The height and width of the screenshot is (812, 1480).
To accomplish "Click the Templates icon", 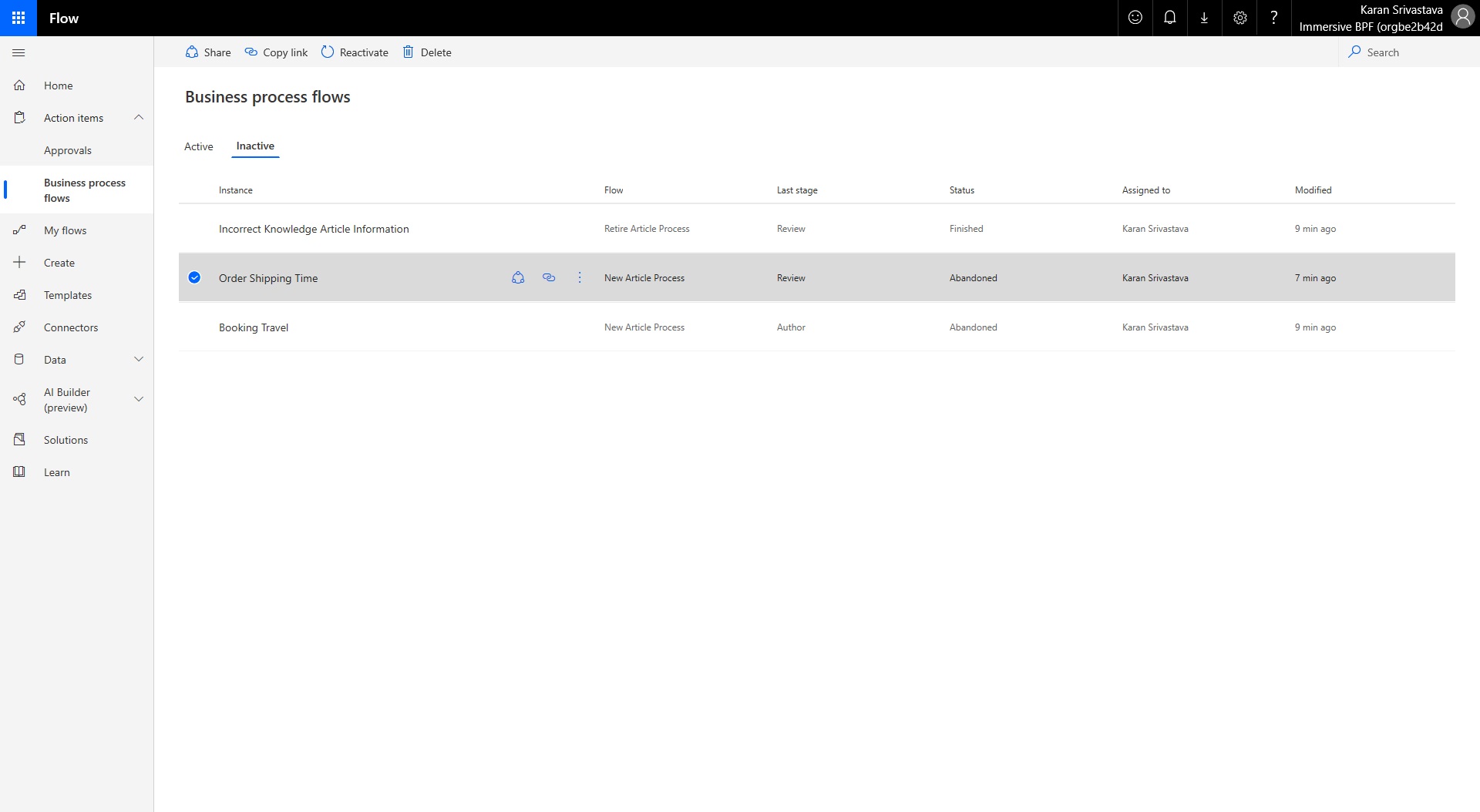I will tap(19, 295).
